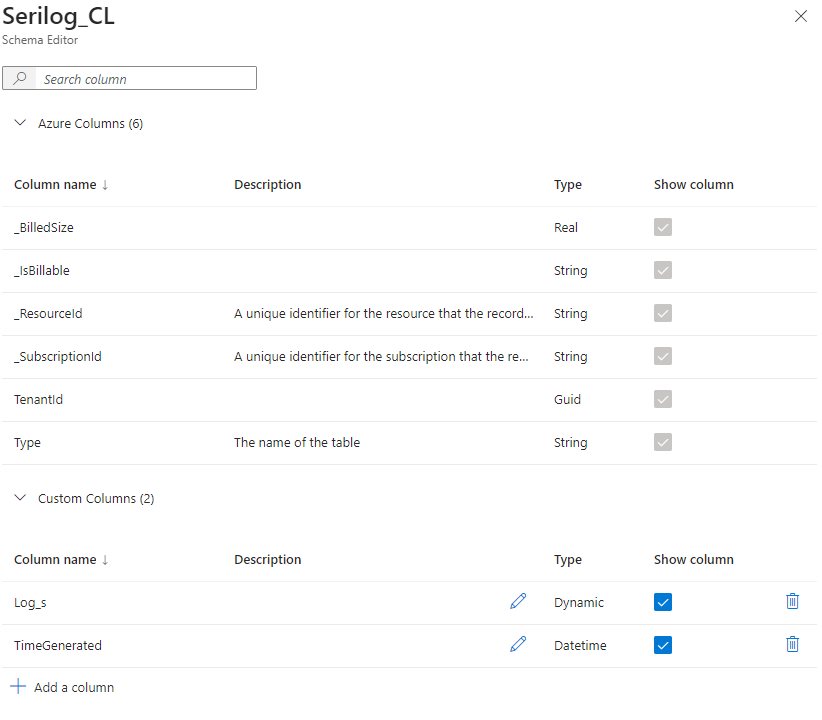The width and height of the screenshot is (822, 720).
Task: Click the magnifier icon in the search box
Action: pos(20,78)
